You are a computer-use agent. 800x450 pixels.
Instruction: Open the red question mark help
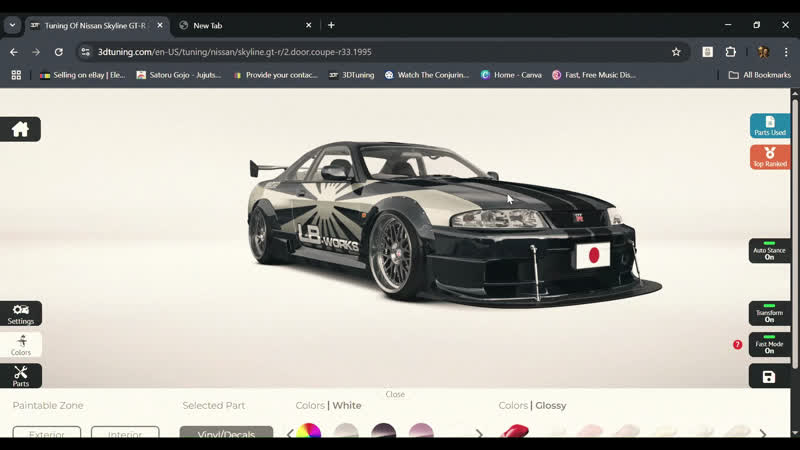click(737, 345)
